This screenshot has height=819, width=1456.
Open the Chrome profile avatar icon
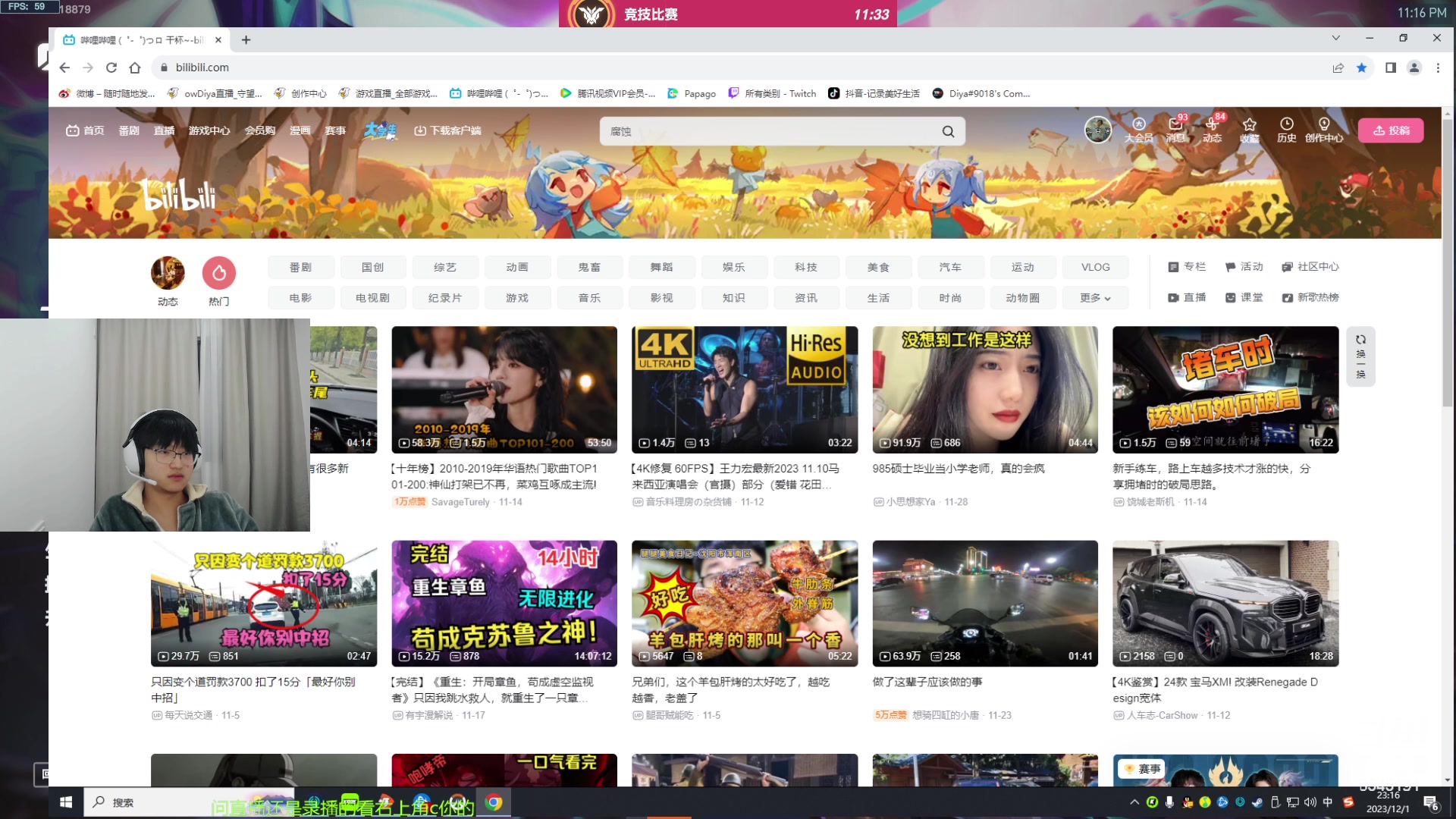pyautogui.click(x=1414, y=67)
